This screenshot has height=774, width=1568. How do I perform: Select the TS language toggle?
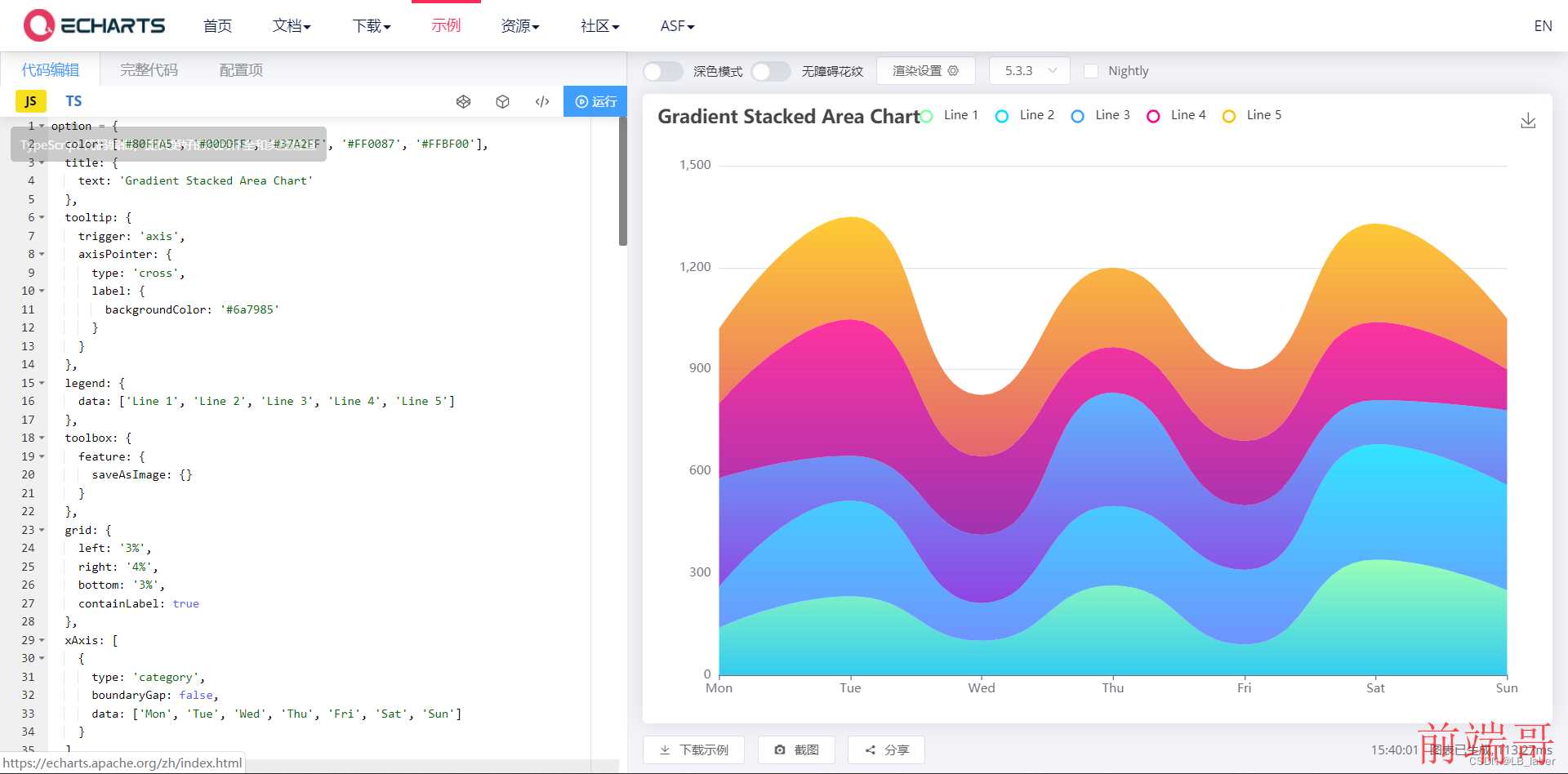[x=73, y=101]
